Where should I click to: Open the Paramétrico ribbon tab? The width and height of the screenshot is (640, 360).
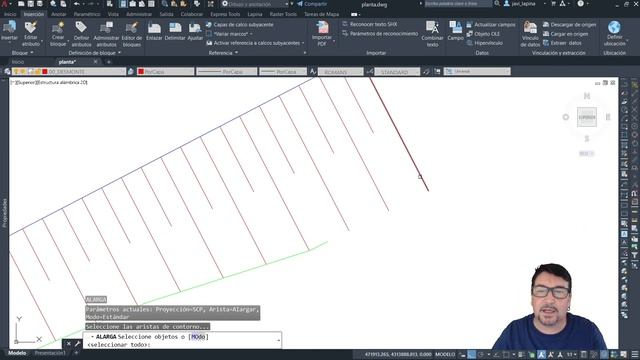tap(87, 14)
